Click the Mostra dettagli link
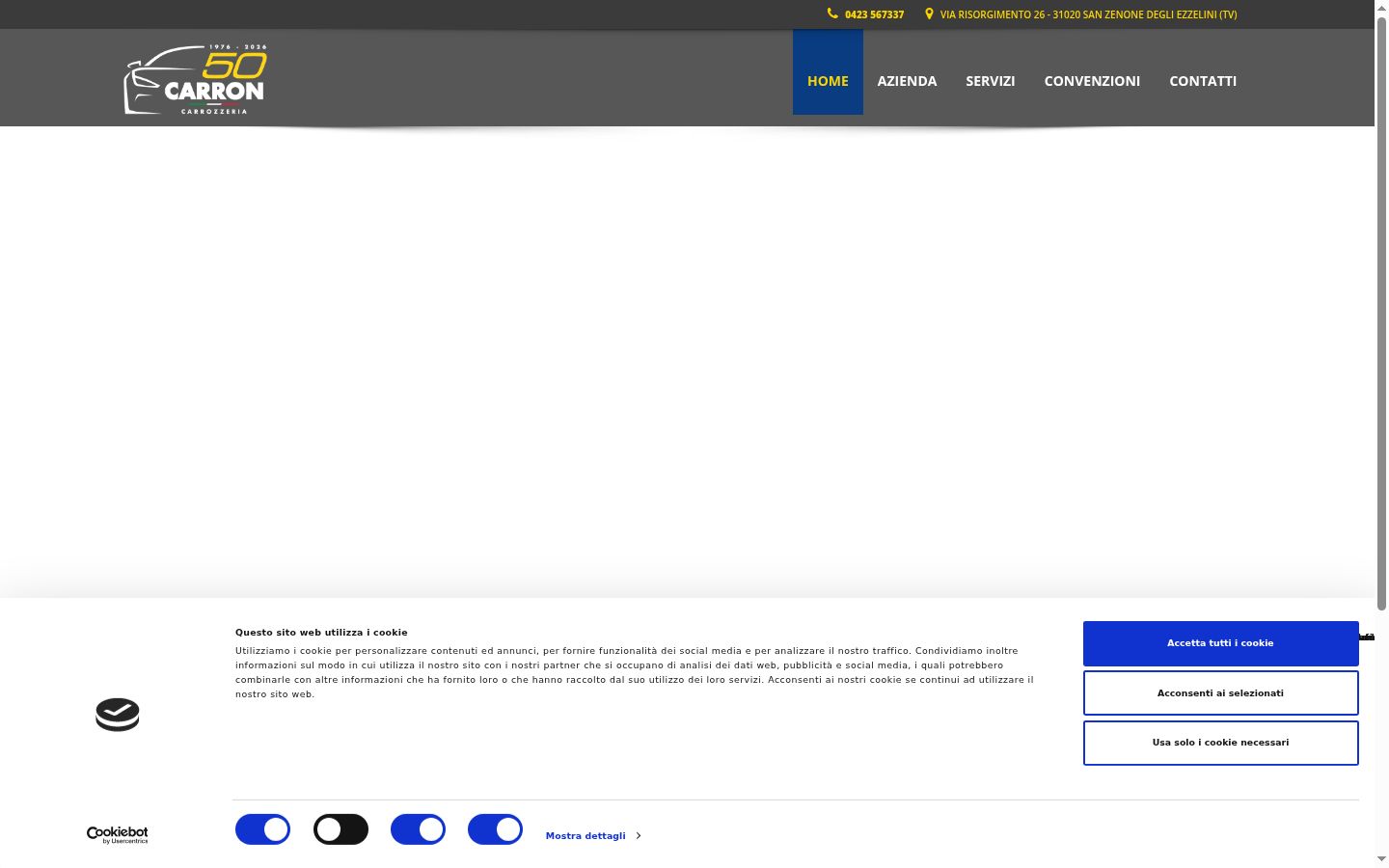Viewport: 1389px width, 868px height. coord(586,836)
